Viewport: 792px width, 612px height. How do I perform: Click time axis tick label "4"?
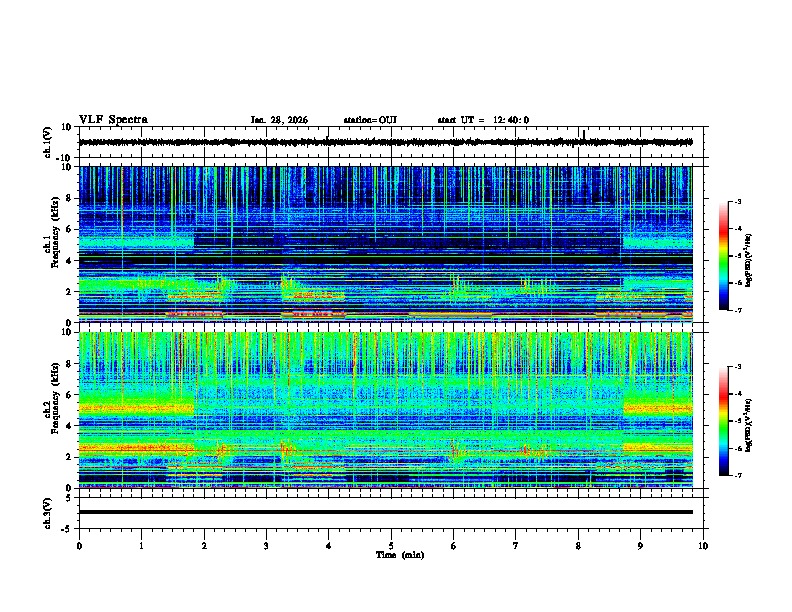[329, 546]
